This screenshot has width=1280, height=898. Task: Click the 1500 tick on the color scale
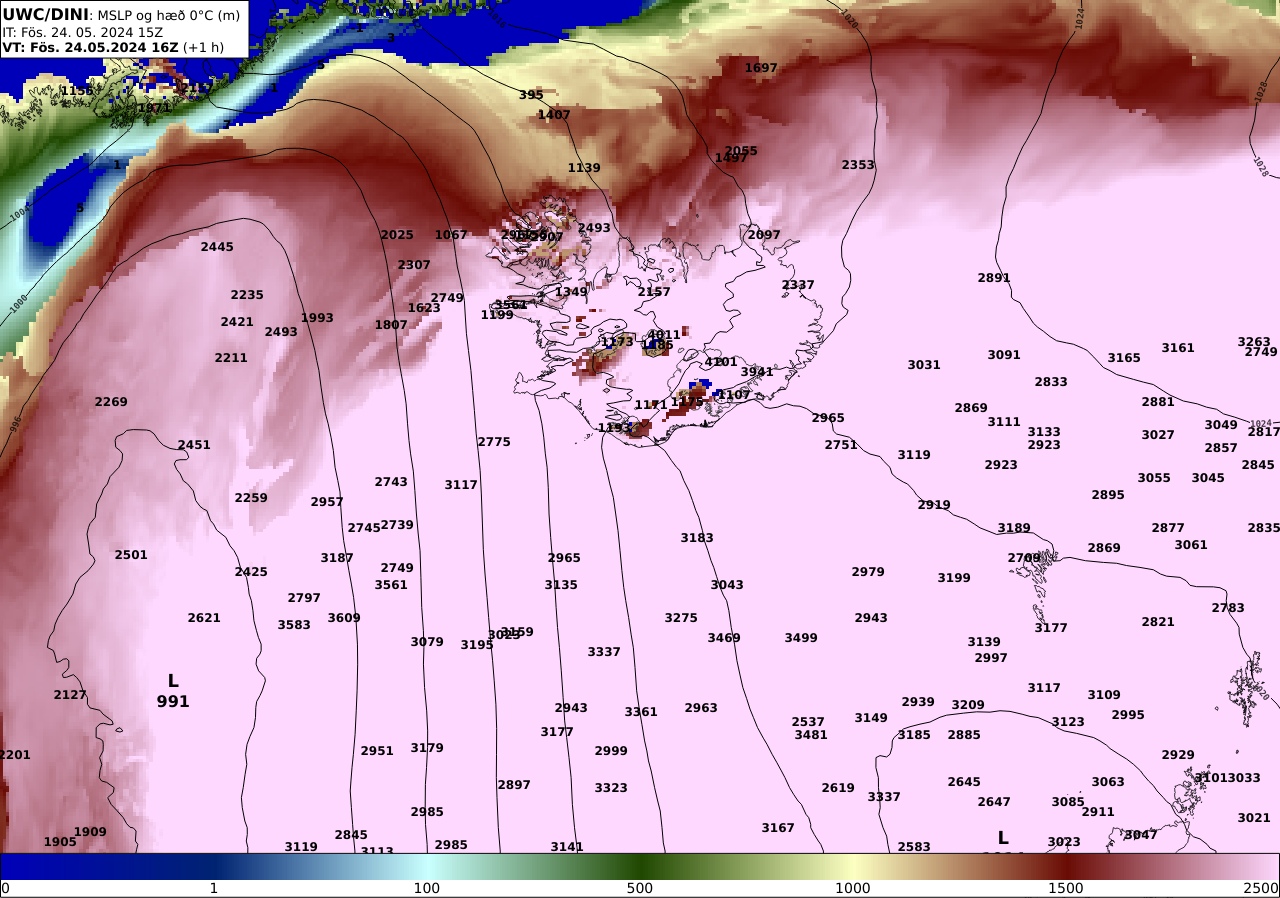(1066, 888)
